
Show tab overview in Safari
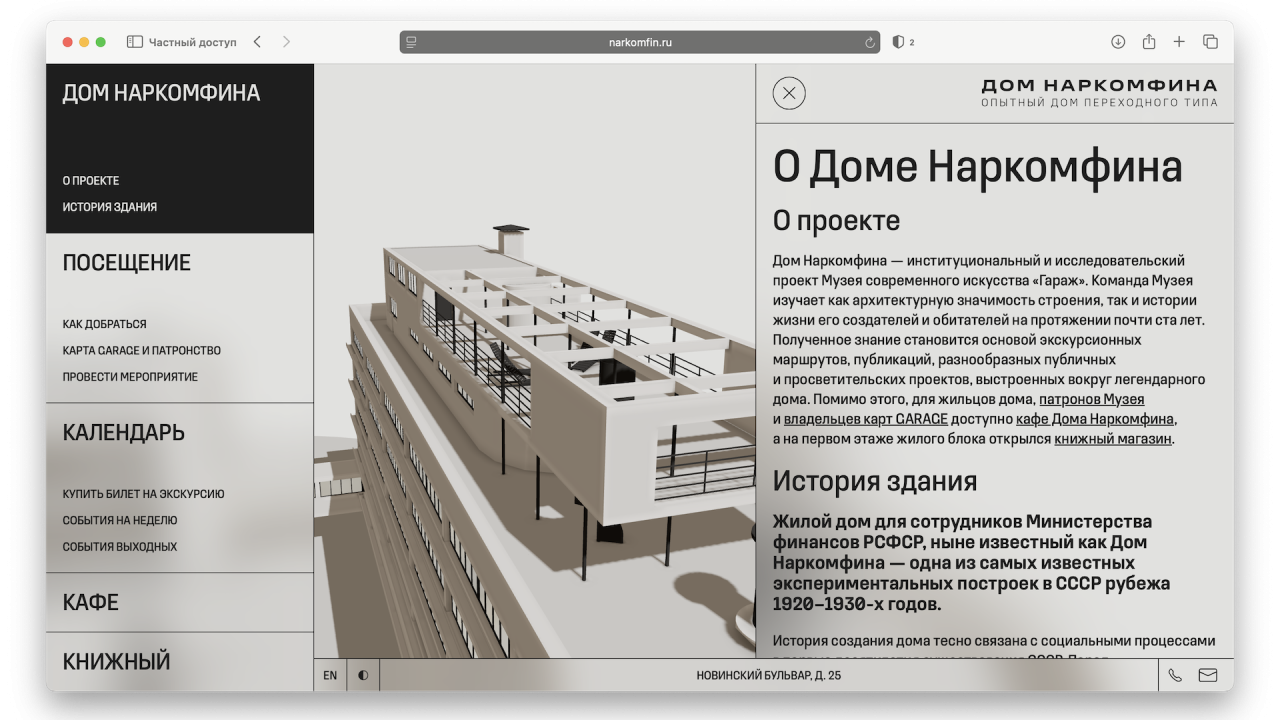point(1210,42)
